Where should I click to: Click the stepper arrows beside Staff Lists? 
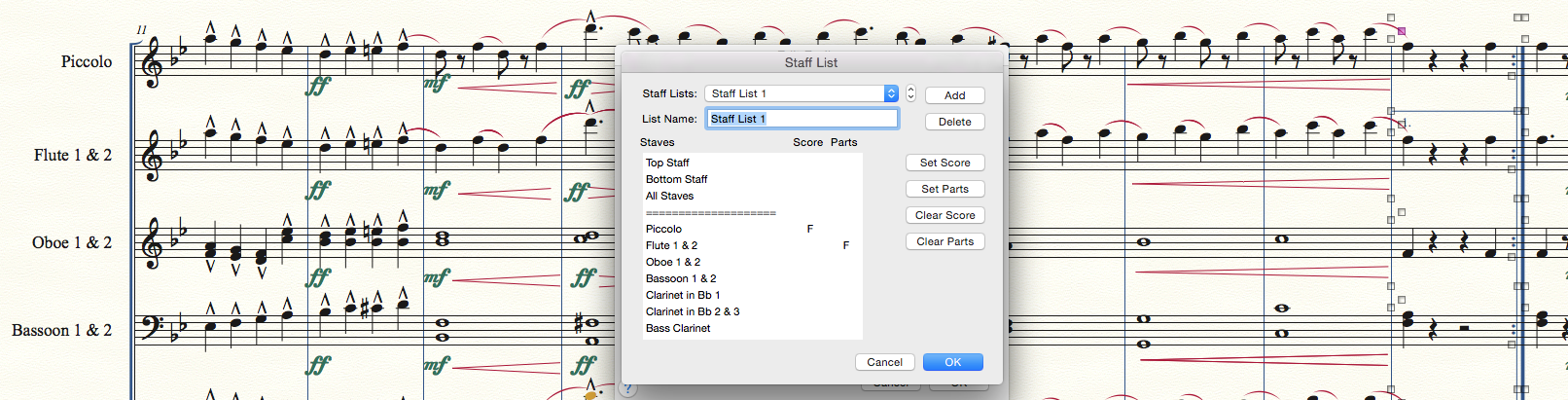tap(910, 93)
